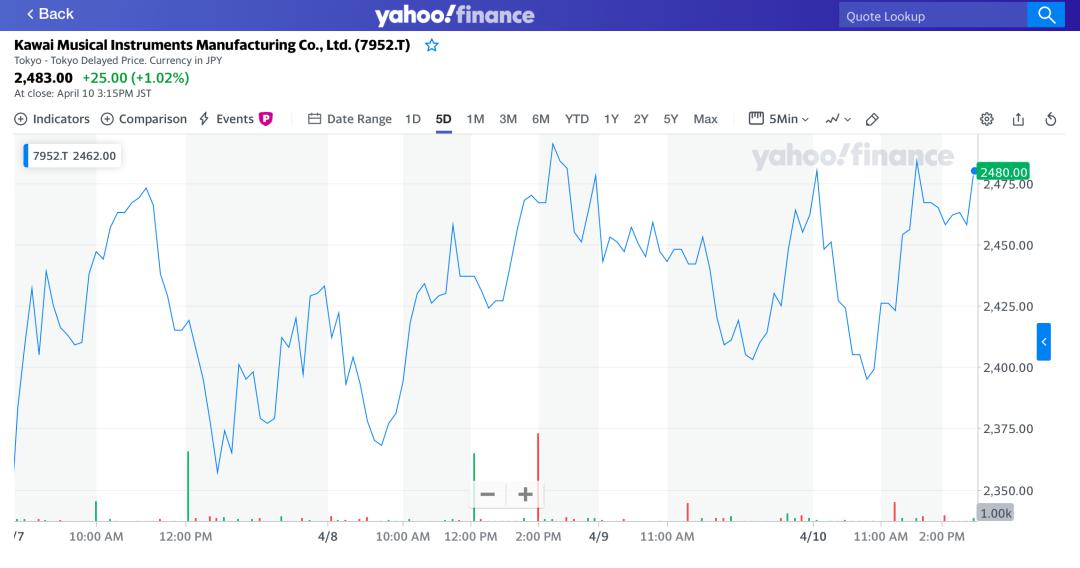Image resolution: width=1080 pixels, height=568 pixels.
Task: Open the chart settings gear
Action: point(986,119)
